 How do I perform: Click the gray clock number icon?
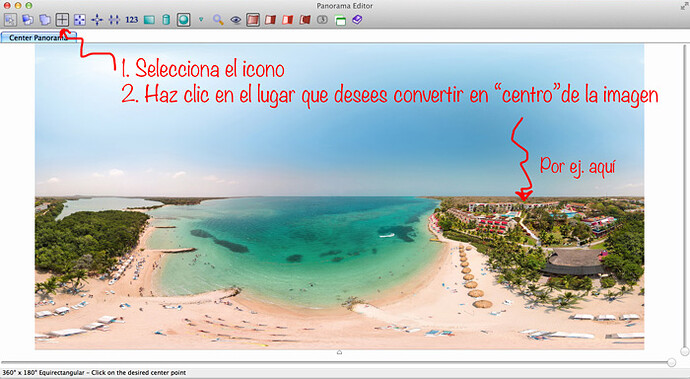pyautogui.click(x=323, y=20)
